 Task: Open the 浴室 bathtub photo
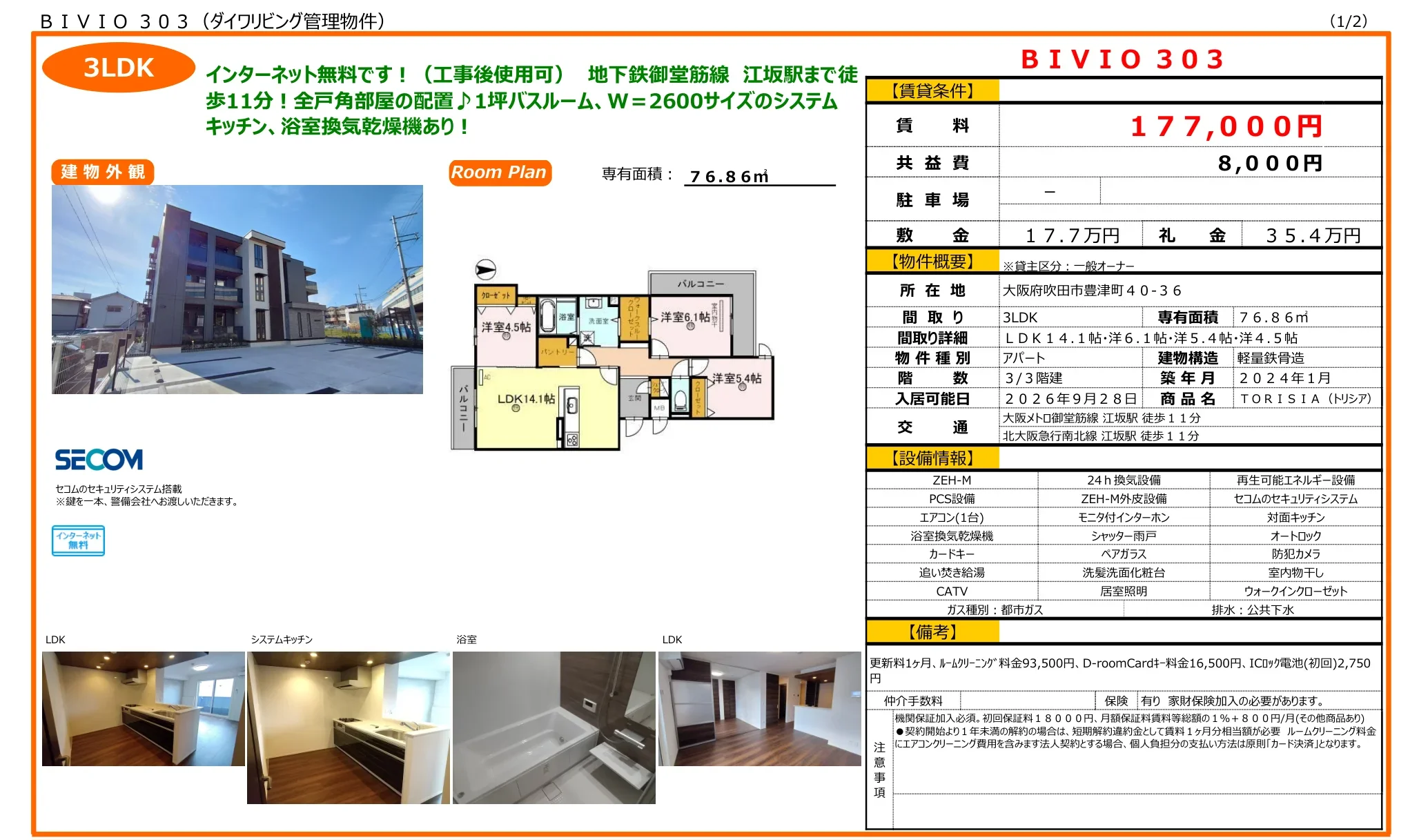[x=554, y=727]
